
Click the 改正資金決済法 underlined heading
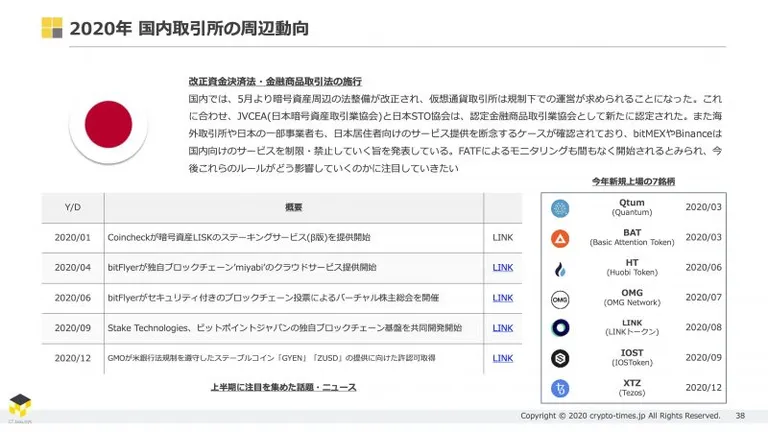coord(275,81)
